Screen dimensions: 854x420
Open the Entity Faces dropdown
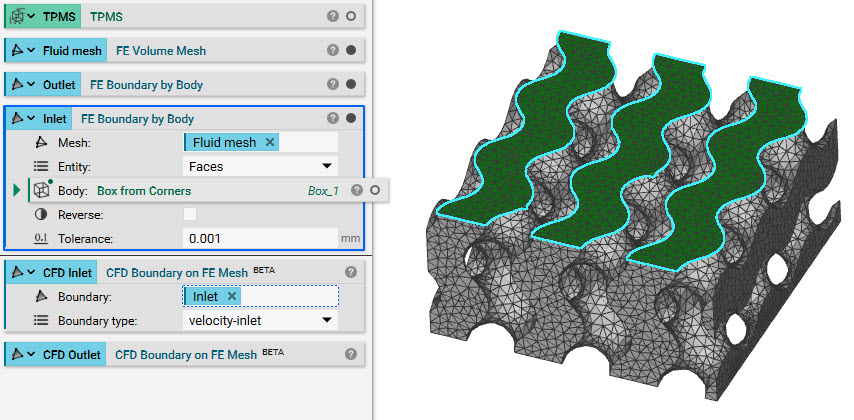point(260,166)
